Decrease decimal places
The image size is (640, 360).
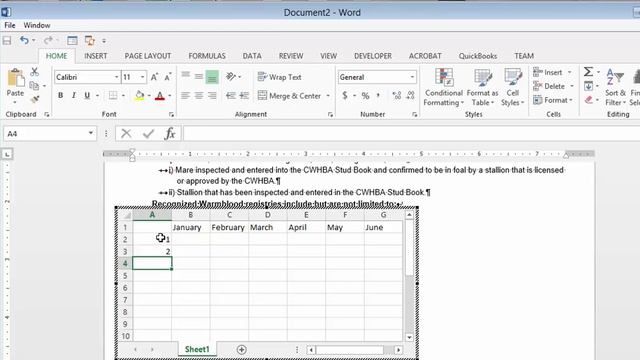[410, 96]
